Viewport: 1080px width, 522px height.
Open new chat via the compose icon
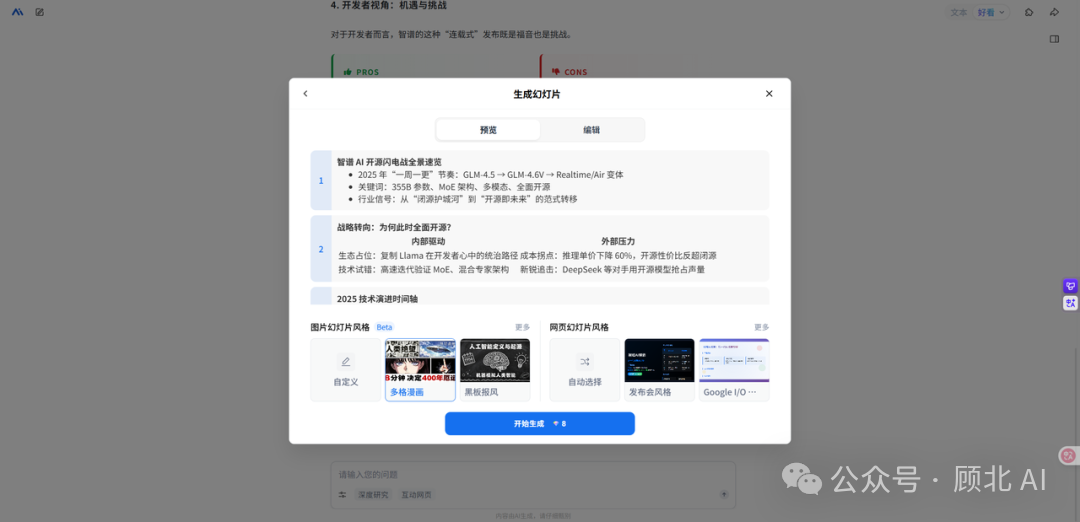click(39, 12)
